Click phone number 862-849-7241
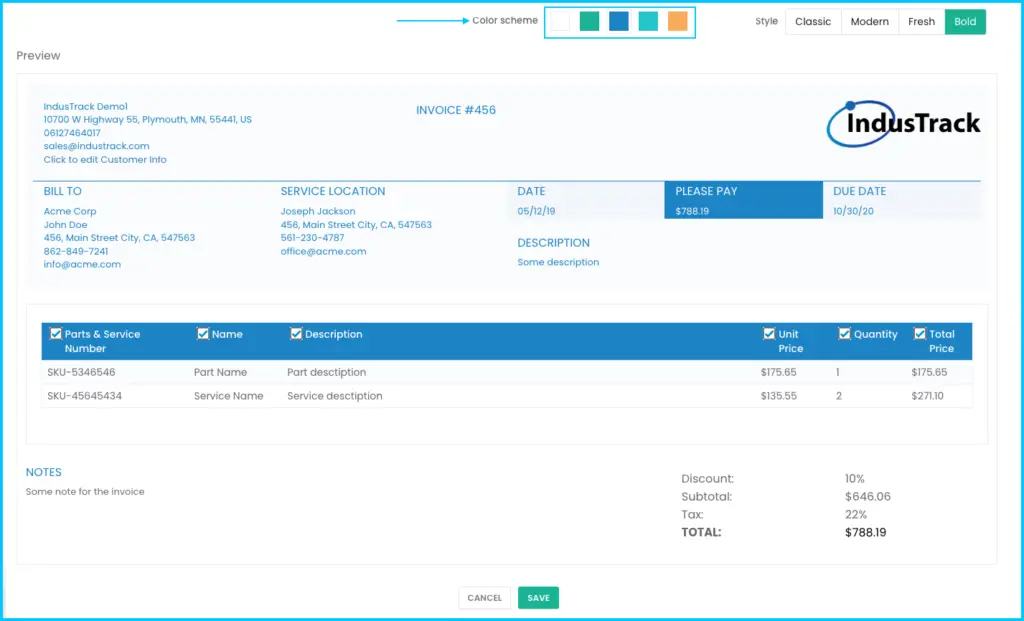 click(76, 251)
